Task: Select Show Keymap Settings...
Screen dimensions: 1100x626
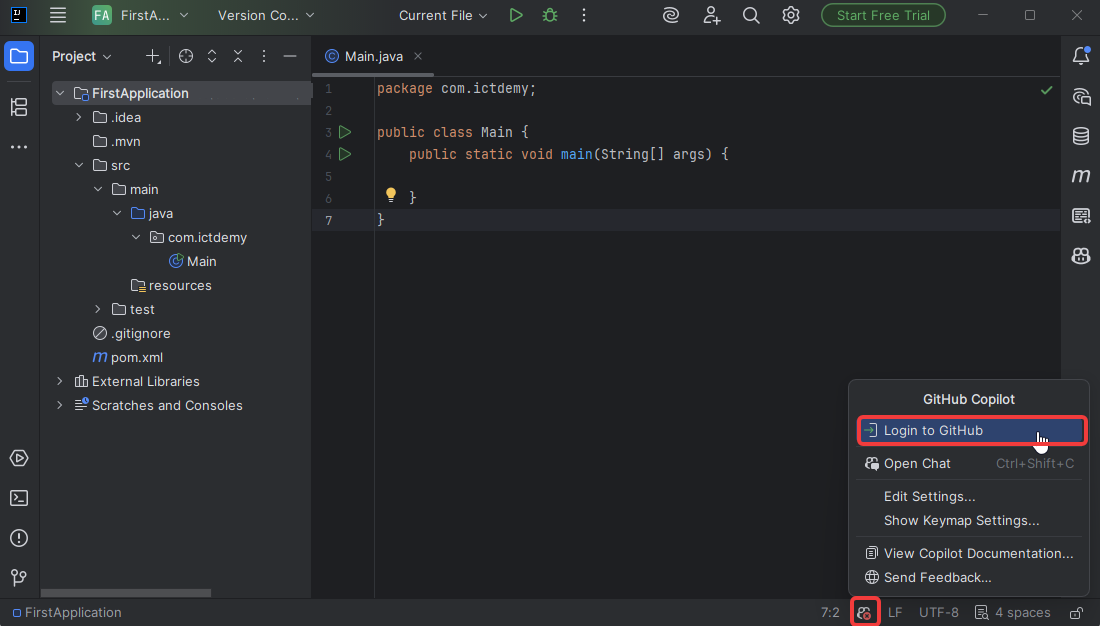Action: click(969, 521)
